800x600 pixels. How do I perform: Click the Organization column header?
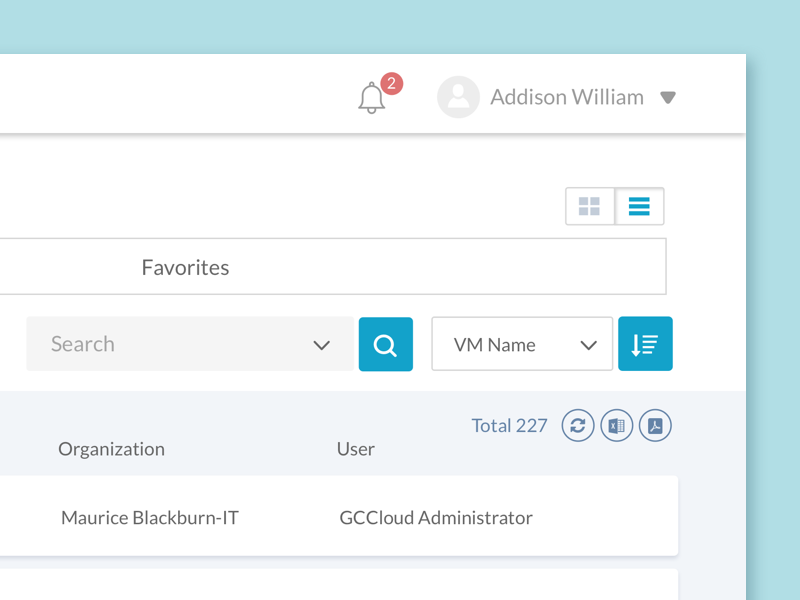[111, 449]
